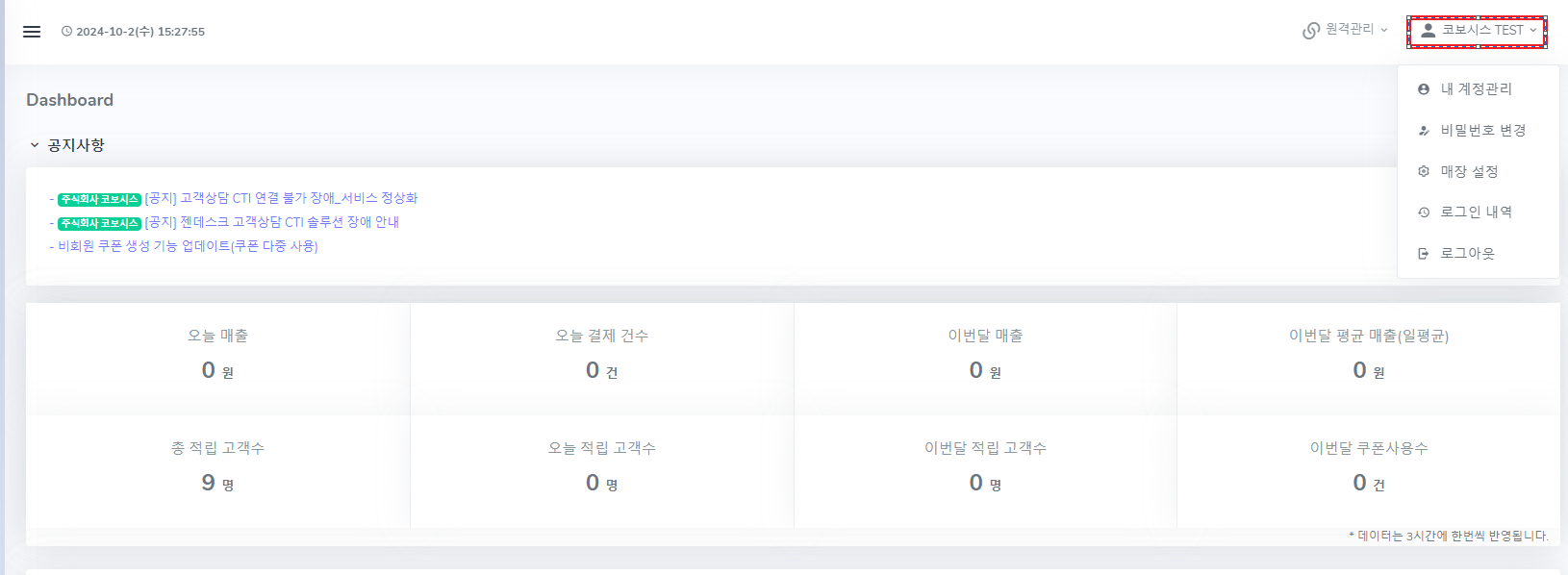The image size is (1568, 575).
Task: Choose 비밀번호 변경 menu entry
Action: point(1482,131)
